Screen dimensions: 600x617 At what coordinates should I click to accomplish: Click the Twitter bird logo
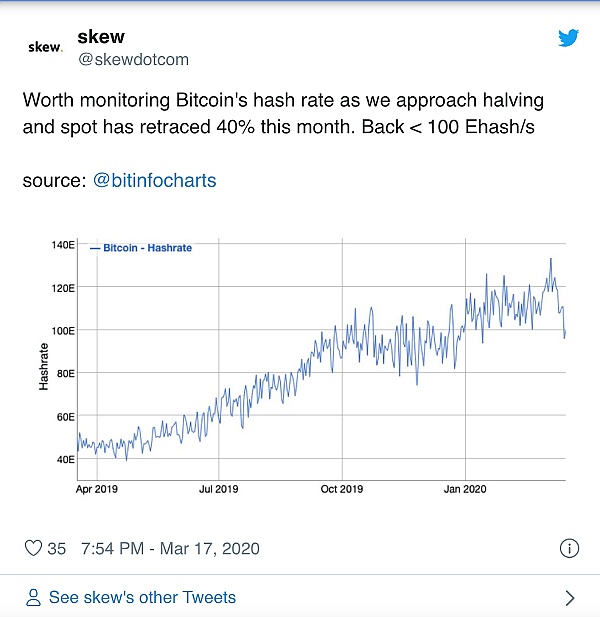[568, 38]
